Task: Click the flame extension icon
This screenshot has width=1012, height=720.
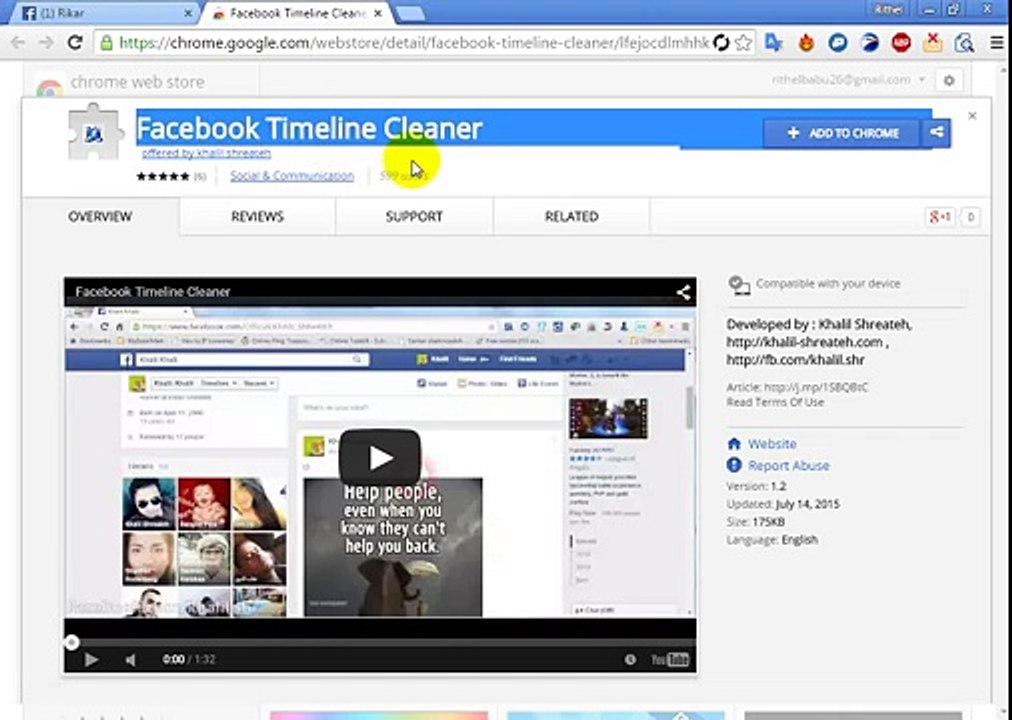Action: click(805, 43)
